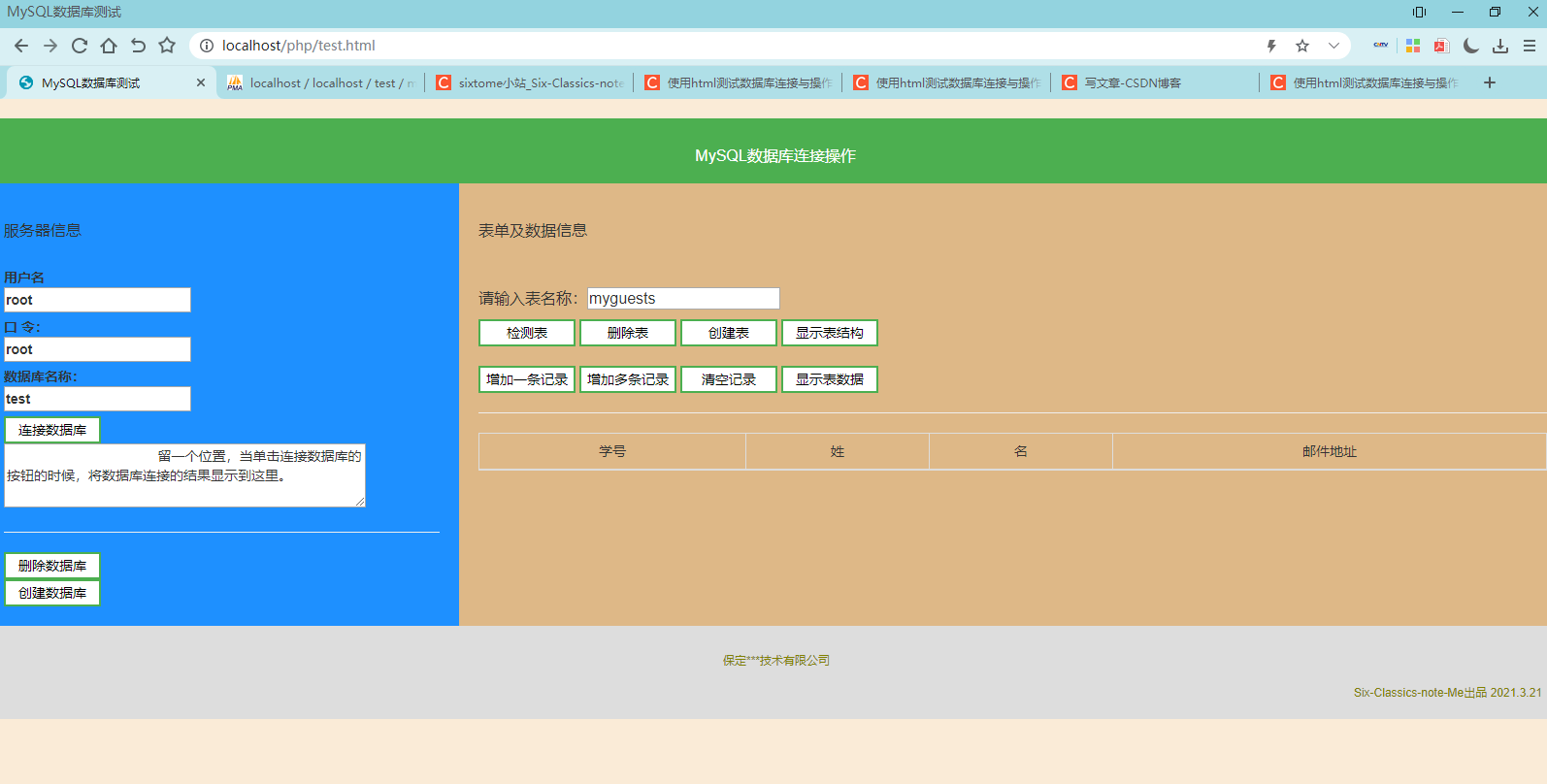This screenshot has height=784, width=1547.
Task: Click the 名 table header cell
Action: [x=1021, y=451]
